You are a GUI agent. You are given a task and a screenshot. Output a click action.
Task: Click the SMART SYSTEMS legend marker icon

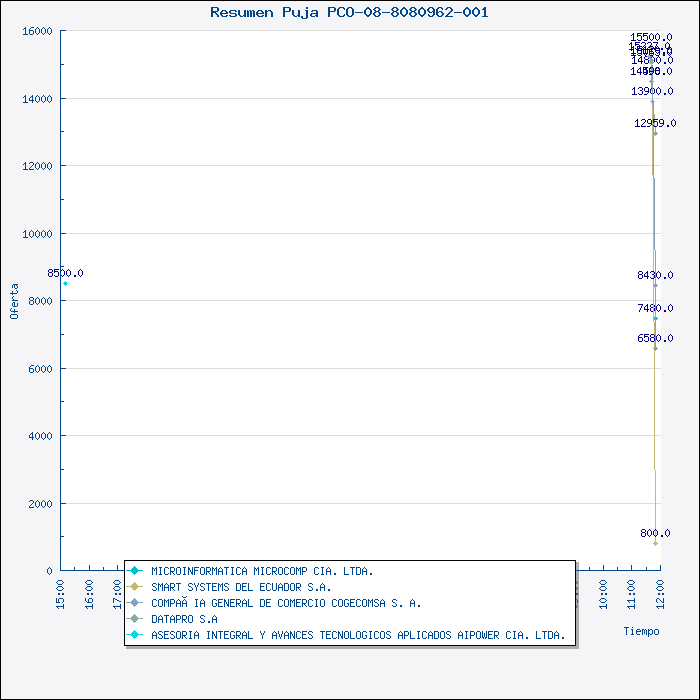click(133, 587)
